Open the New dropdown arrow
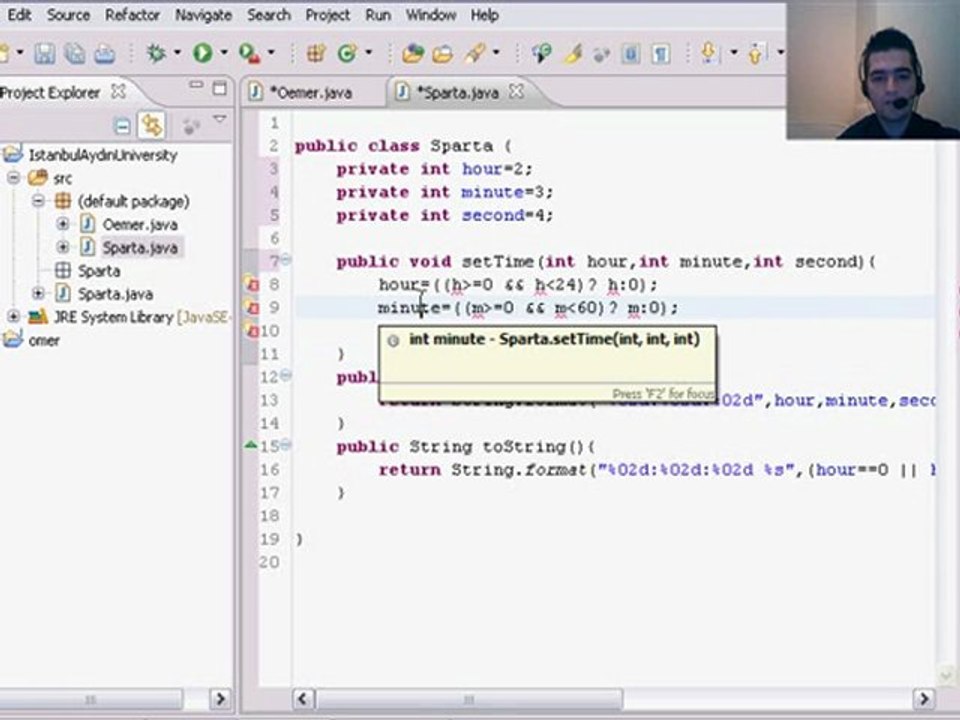Viewport: 960px width, 720px height. [x=20, y=53]
